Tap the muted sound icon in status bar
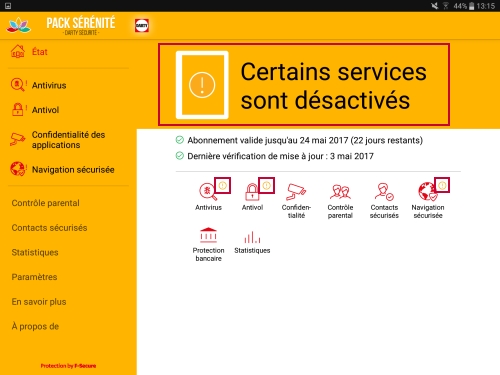Viewport: 500px width, 375px height. [434, 6]
